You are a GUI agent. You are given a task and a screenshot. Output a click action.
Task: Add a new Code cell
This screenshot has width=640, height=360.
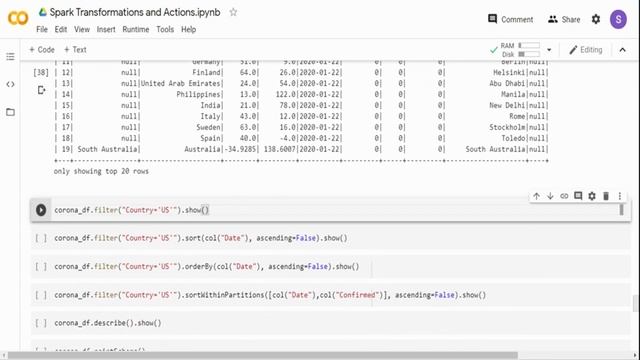click(42, 49)
